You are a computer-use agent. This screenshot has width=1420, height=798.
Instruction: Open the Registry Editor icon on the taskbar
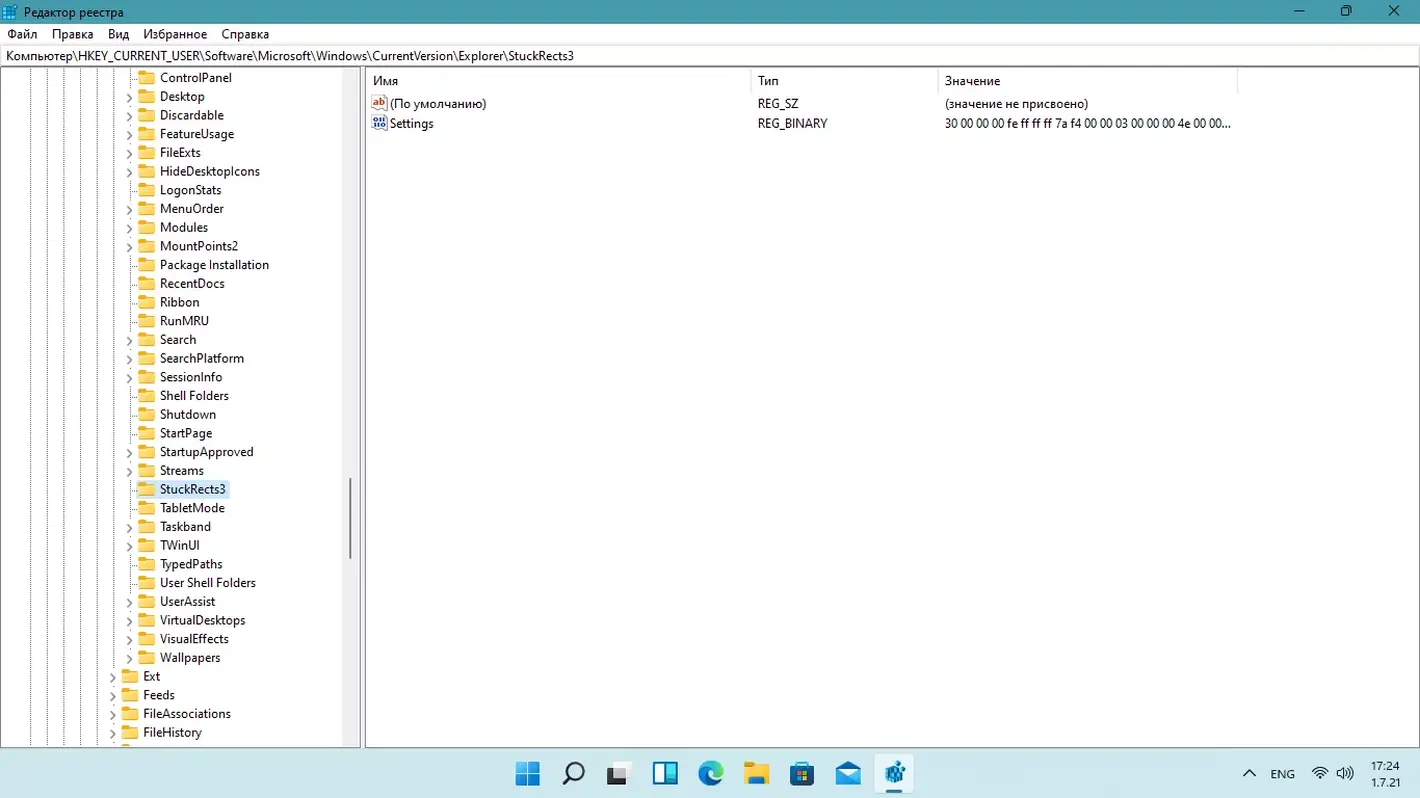[x=893, y=773]
